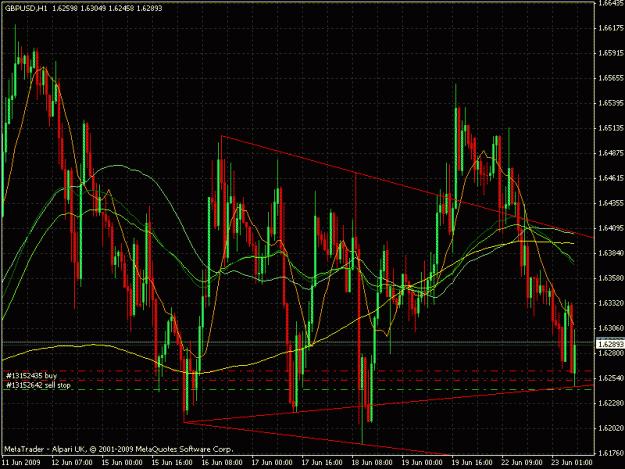Click the 1.64355 price axis label

[611, 203]
